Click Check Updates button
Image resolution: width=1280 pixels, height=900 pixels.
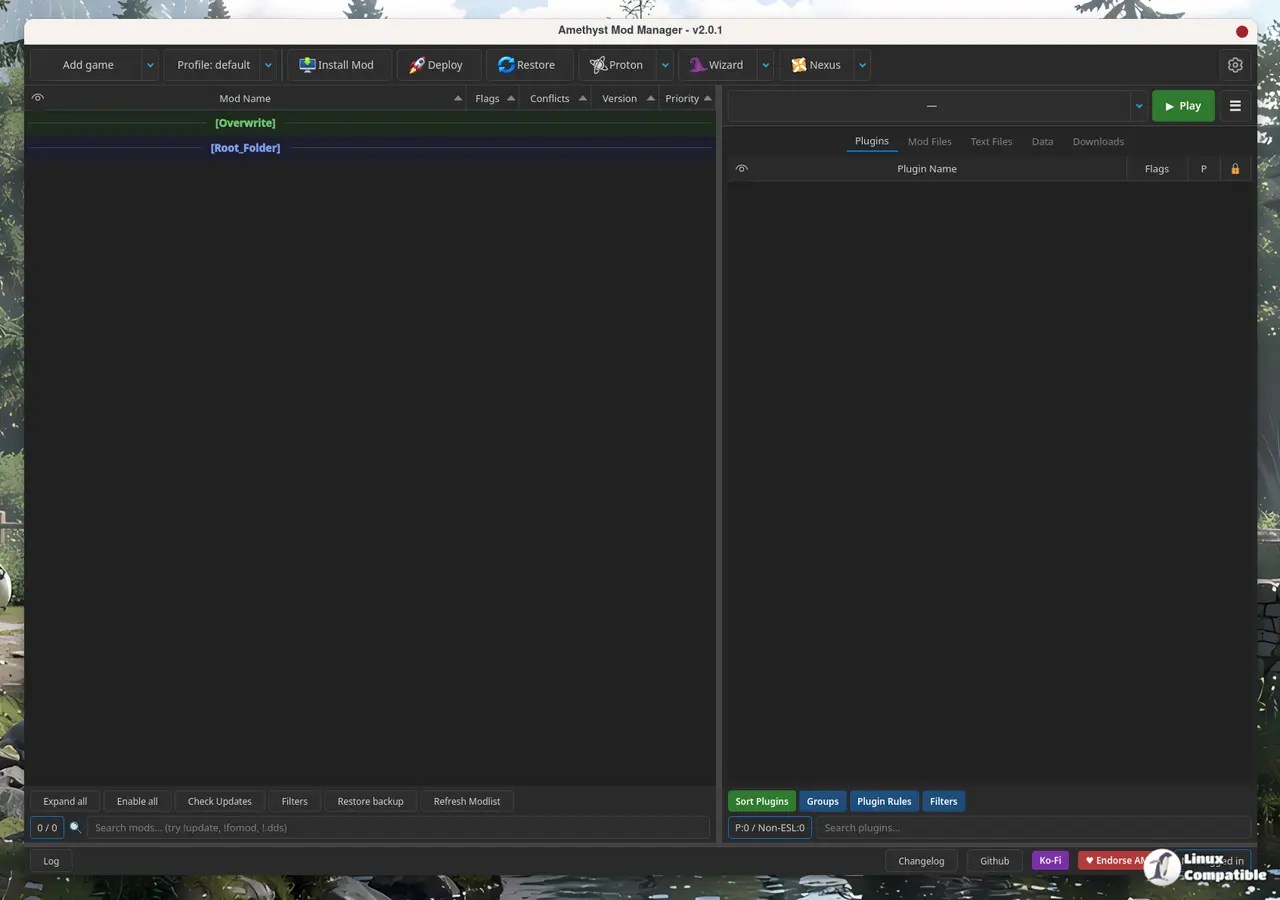coord(220,801)
